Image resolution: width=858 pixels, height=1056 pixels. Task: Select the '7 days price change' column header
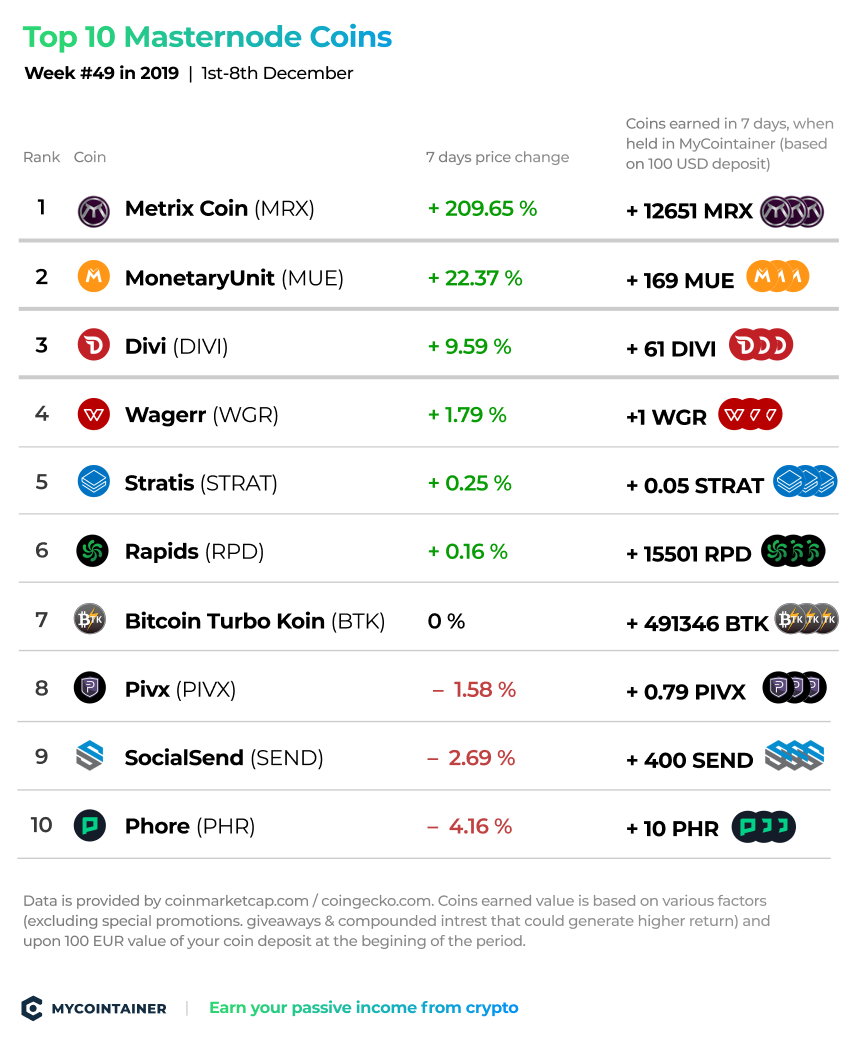tap(497, 157)
